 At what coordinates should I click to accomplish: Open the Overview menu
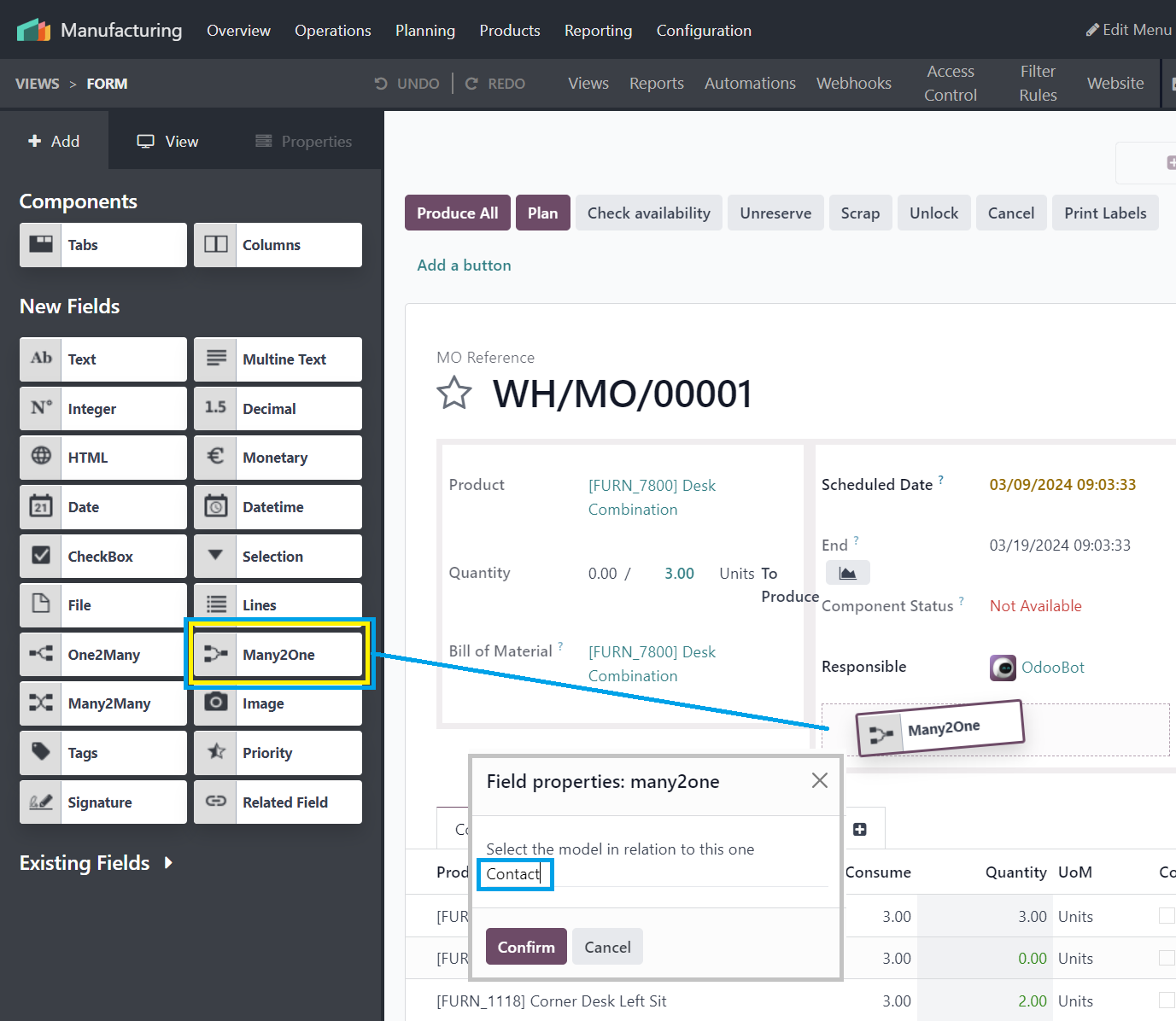(238, 31)
